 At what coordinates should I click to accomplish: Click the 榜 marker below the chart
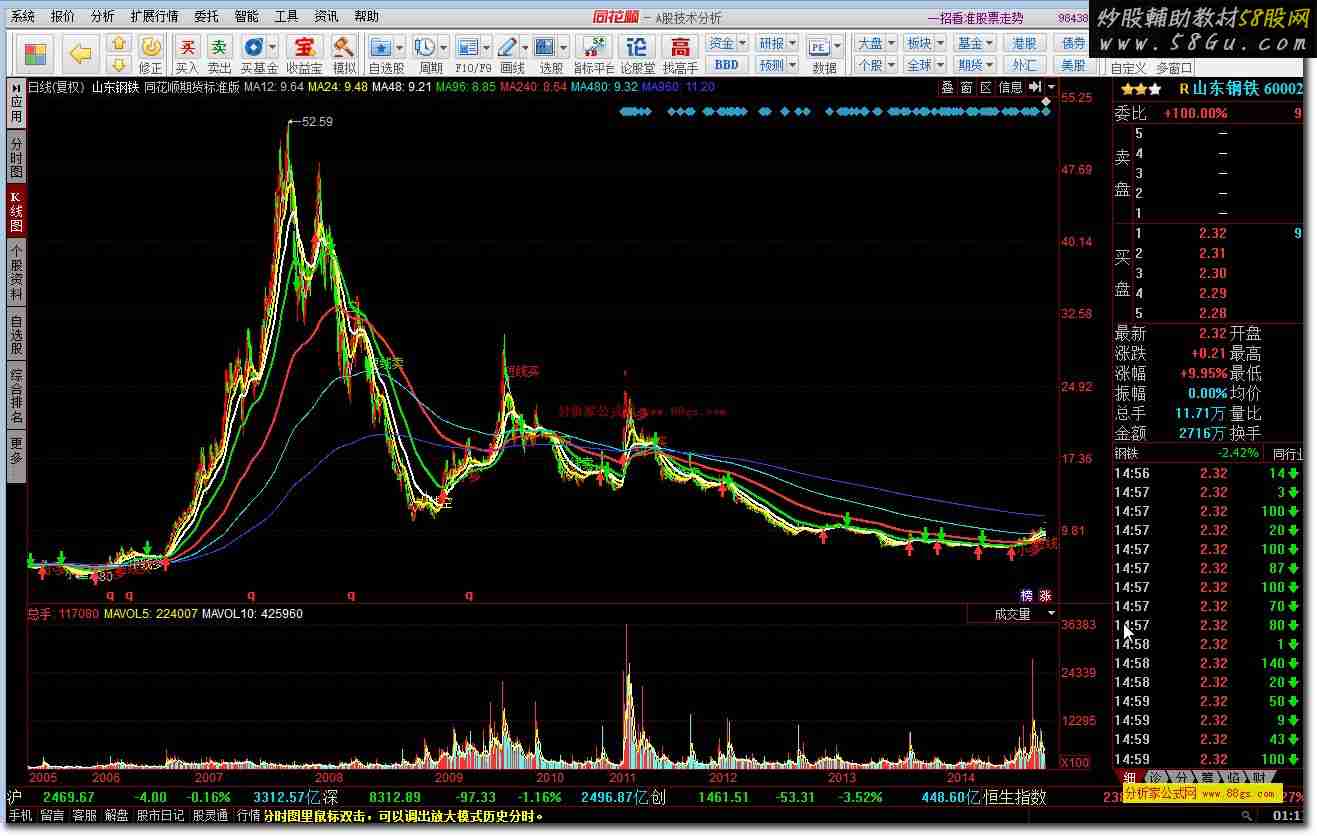(1027, 595)
